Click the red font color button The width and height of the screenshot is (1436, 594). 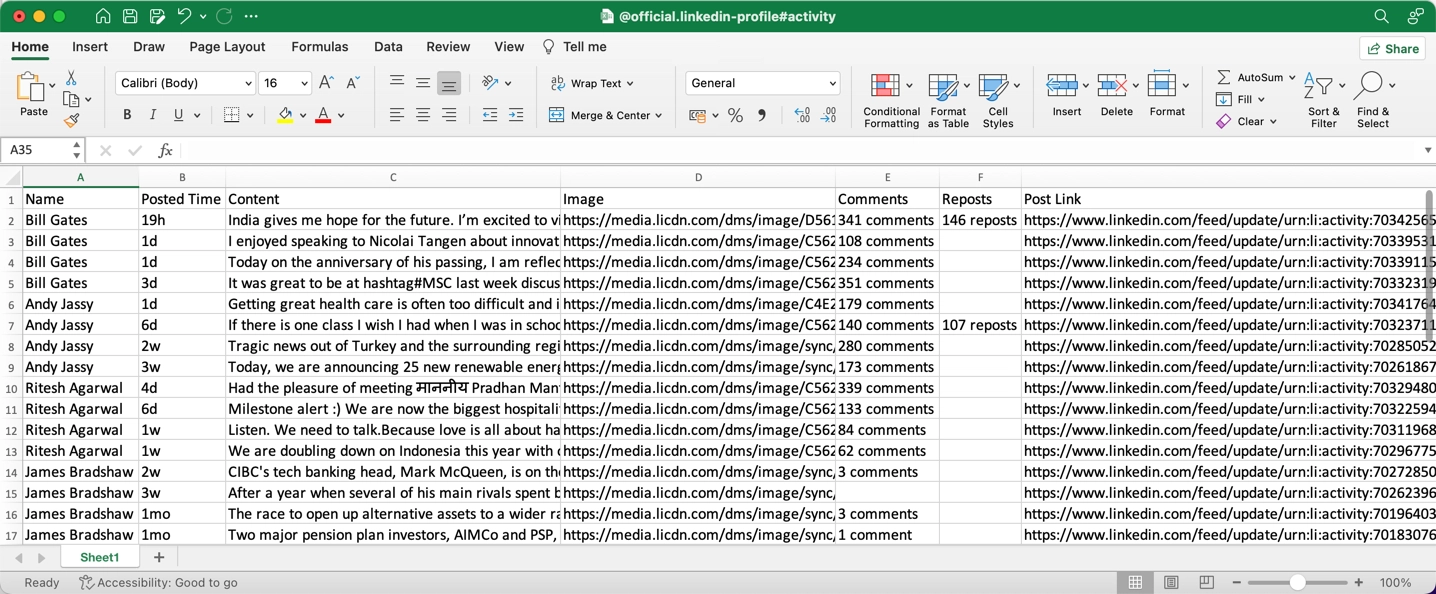point(323,115)
